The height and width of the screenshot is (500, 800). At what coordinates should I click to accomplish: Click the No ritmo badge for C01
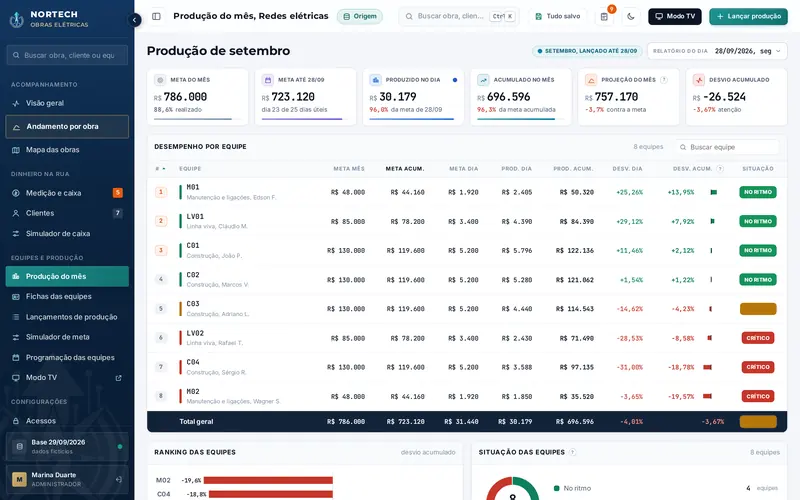(x=758, y=251)
